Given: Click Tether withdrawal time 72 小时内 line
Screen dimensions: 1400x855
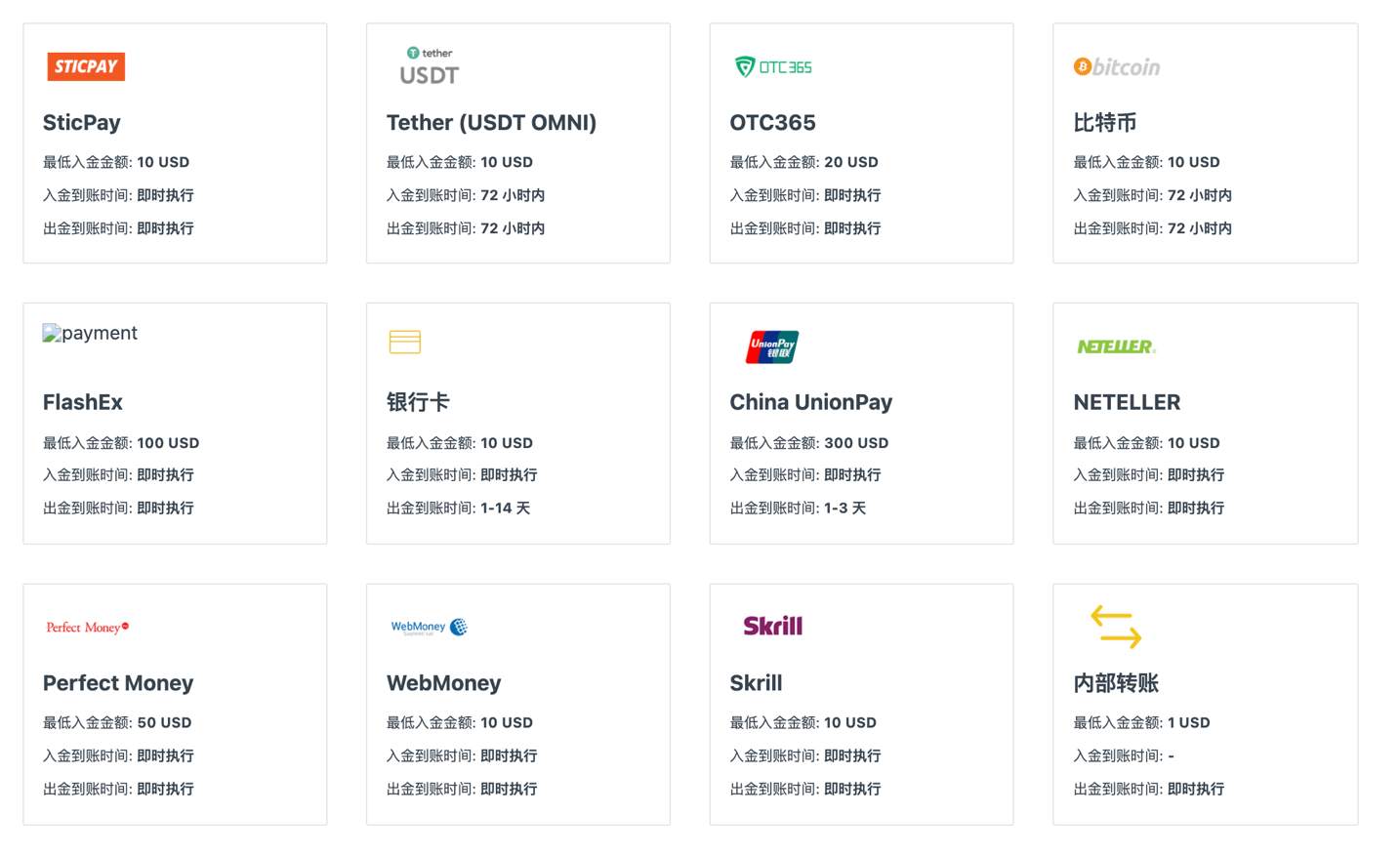Looking at the screenshot, I should pos(466,228).
